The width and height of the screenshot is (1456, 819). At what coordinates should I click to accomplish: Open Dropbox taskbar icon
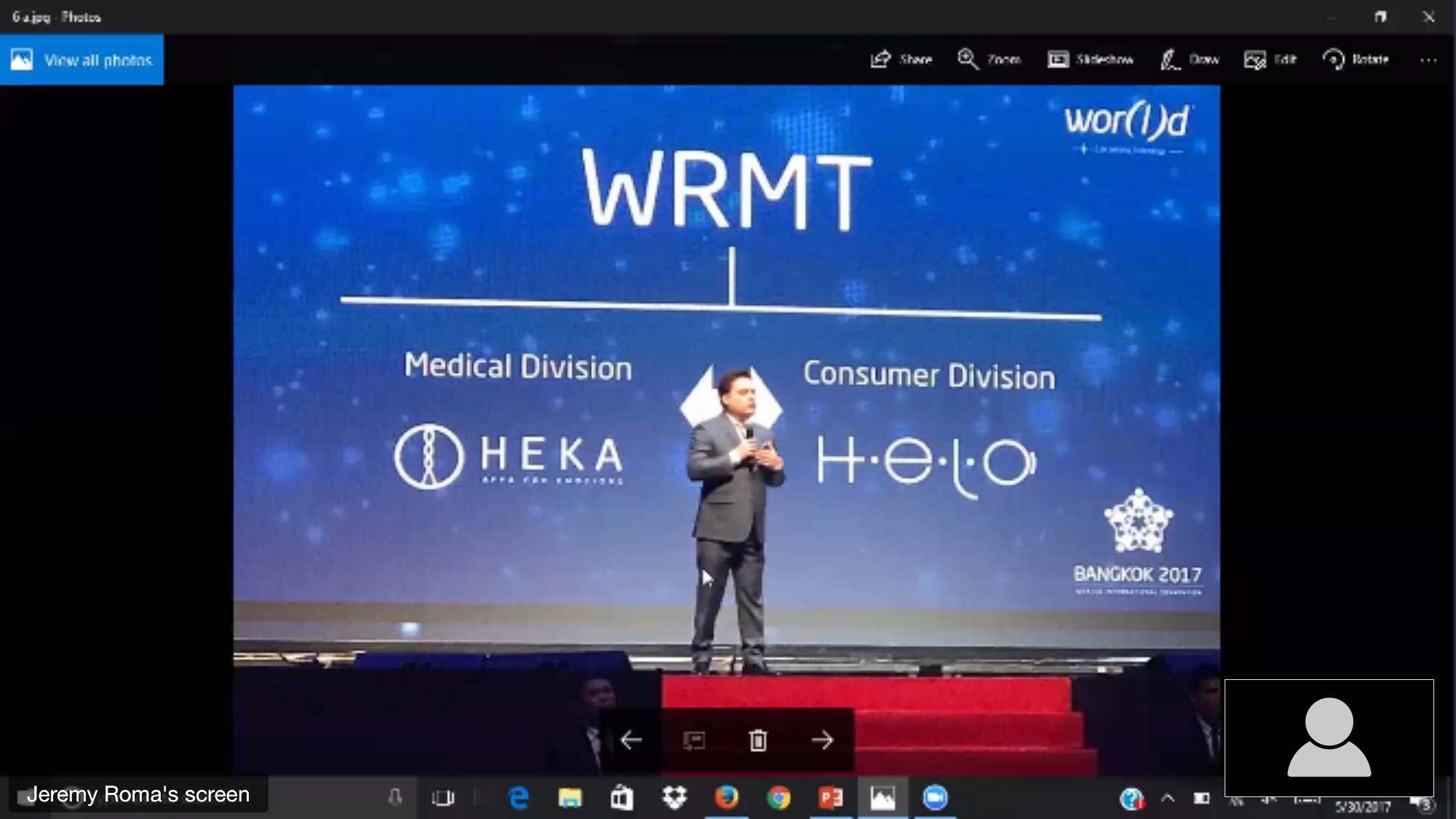pos(675,799)
